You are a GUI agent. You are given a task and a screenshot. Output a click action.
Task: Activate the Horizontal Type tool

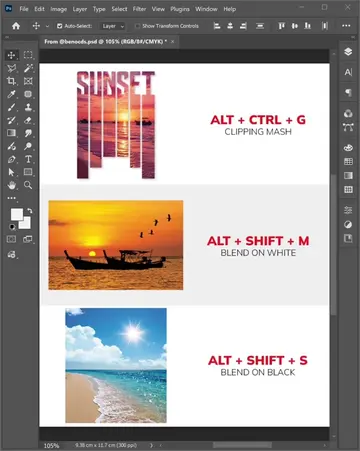(x=28, y=159)
